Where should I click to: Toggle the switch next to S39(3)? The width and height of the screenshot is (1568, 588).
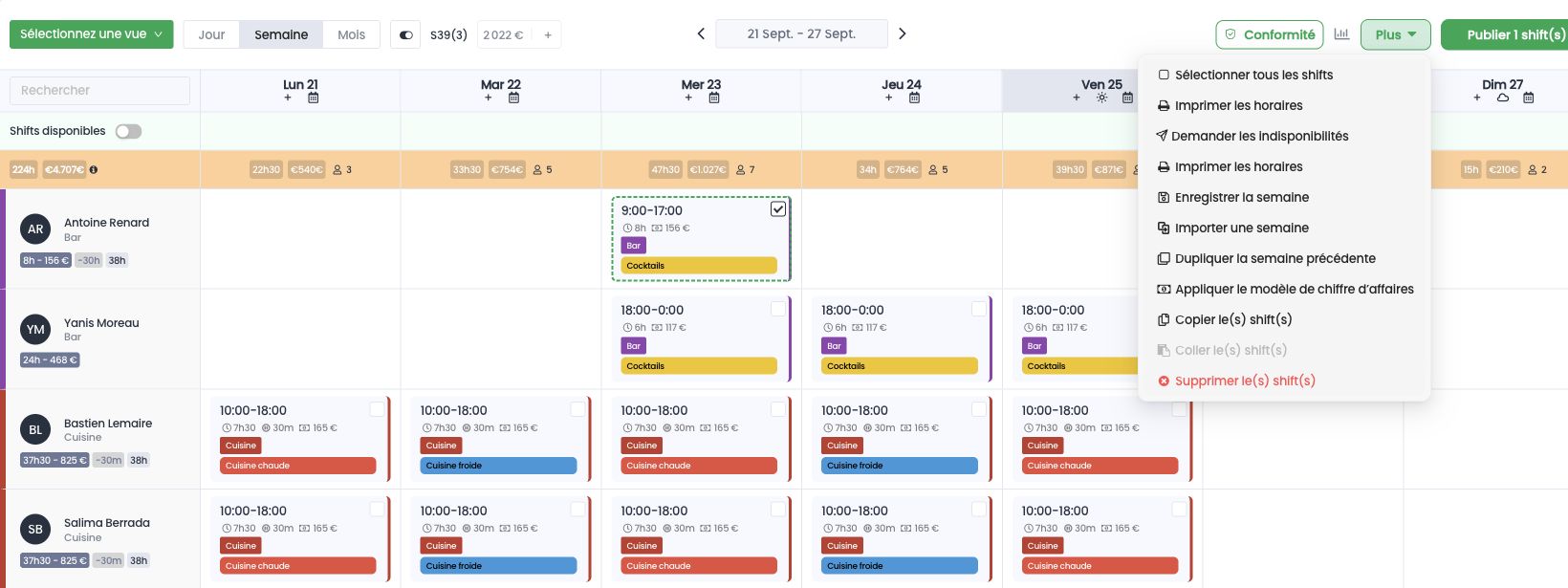click(x=405, y=34)
